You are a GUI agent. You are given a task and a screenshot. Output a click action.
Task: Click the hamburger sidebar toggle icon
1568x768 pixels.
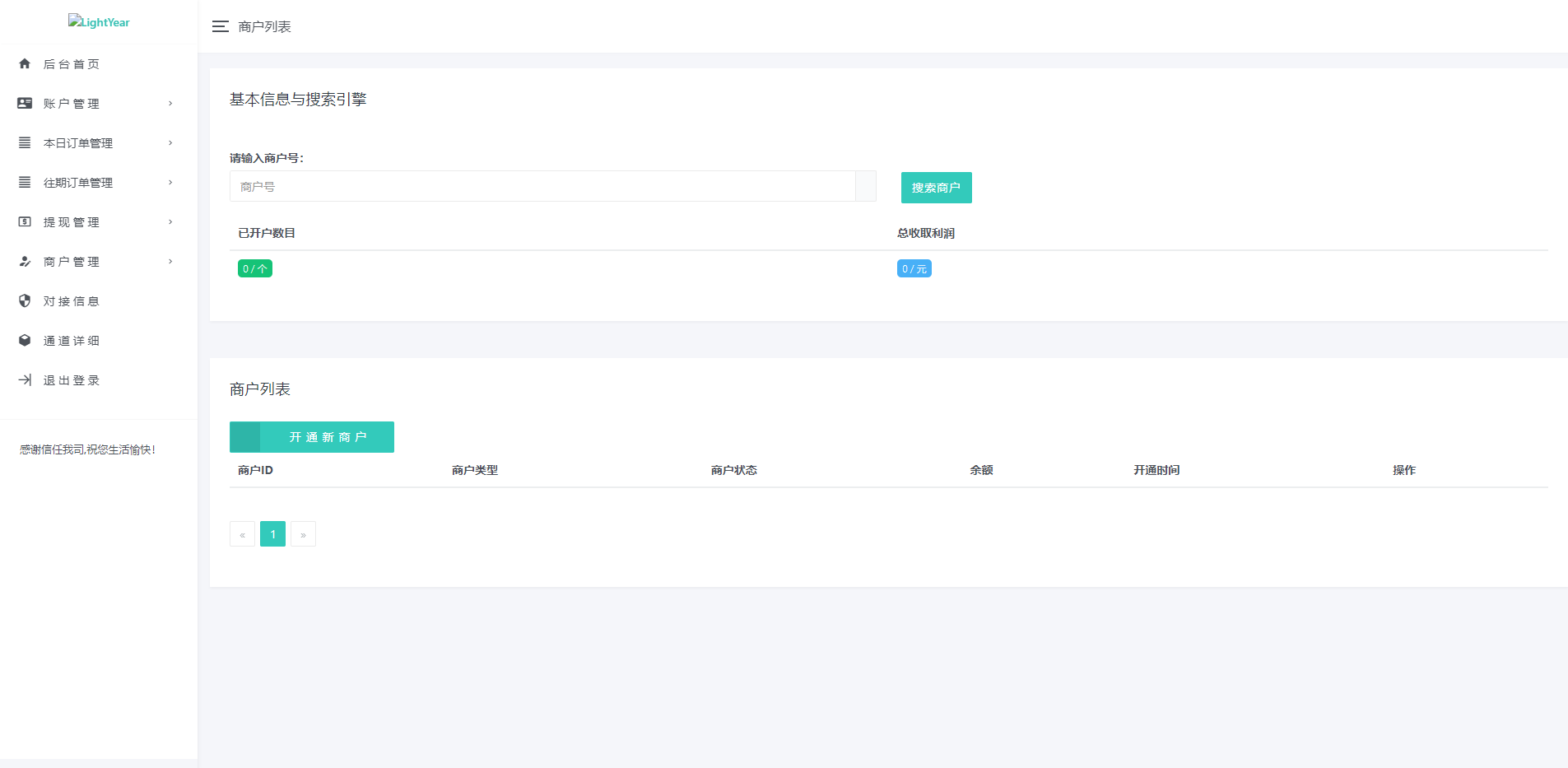220,26
